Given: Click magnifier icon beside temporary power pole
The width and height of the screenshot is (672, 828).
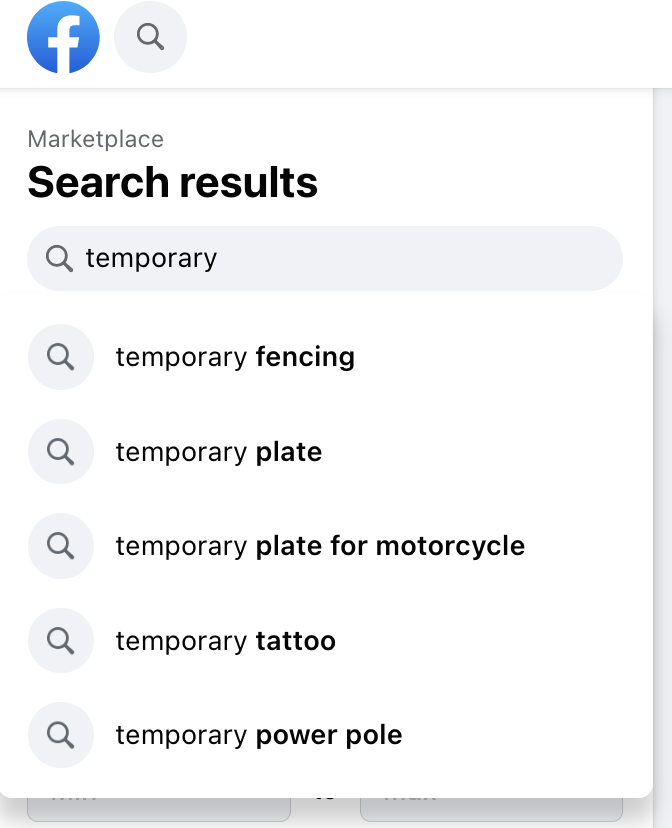Looking at the screenshot, I should pos(61,735).
